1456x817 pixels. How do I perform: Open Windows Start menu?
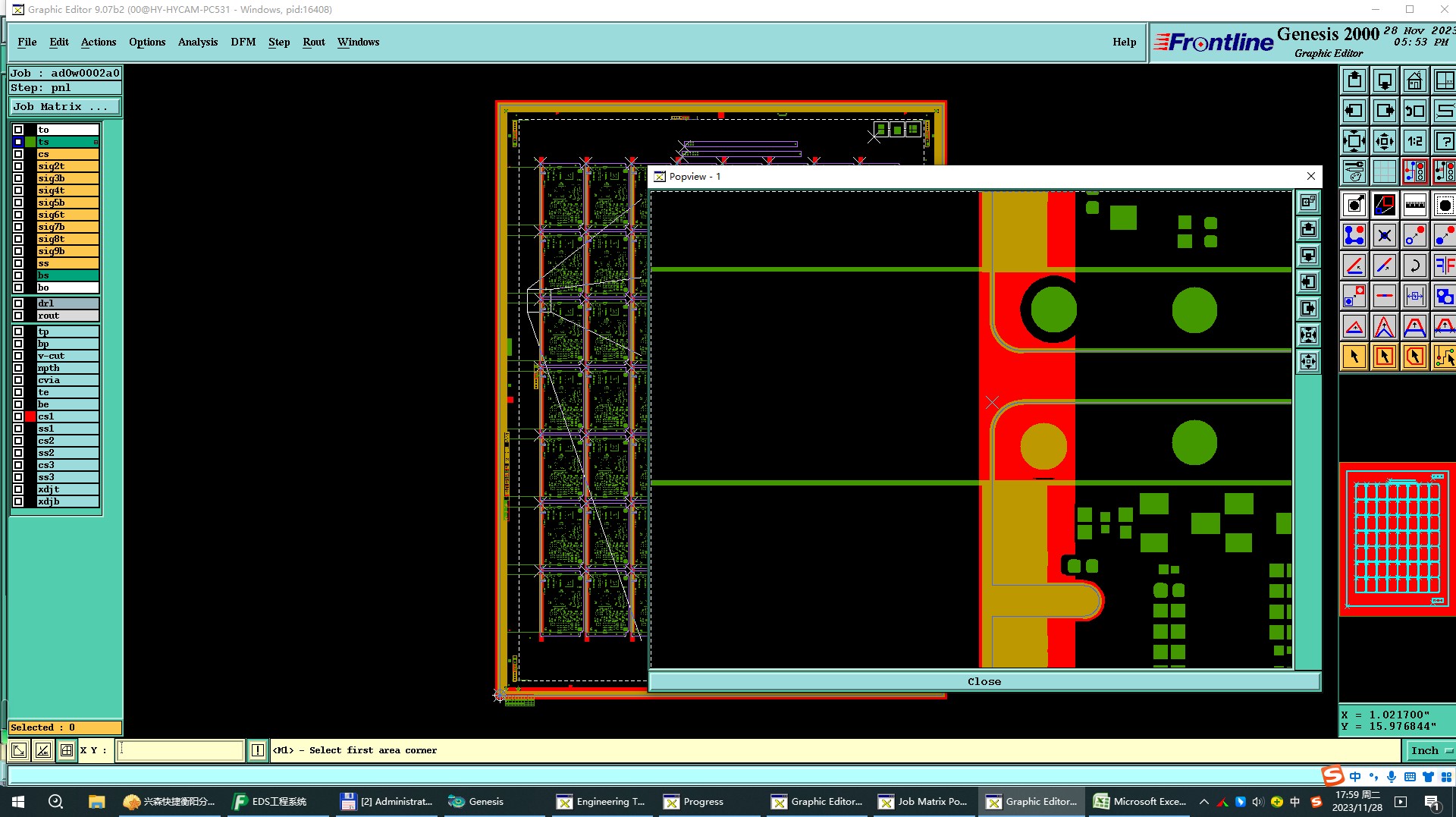point(18,802)
